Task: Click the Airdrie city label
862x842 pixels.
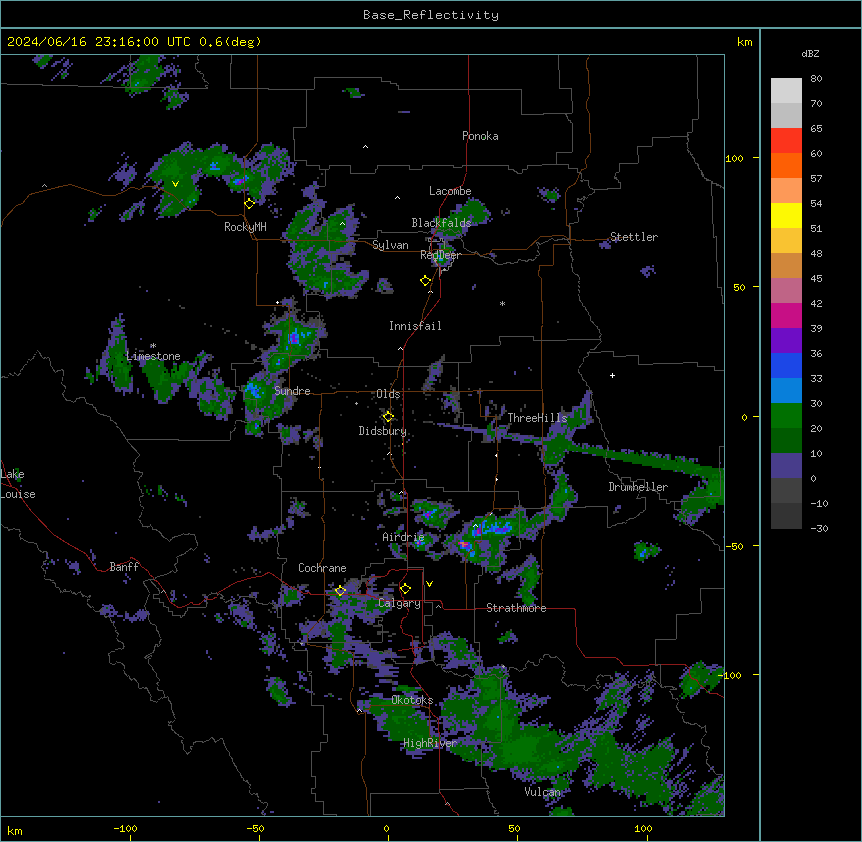Action: point(403,537)
